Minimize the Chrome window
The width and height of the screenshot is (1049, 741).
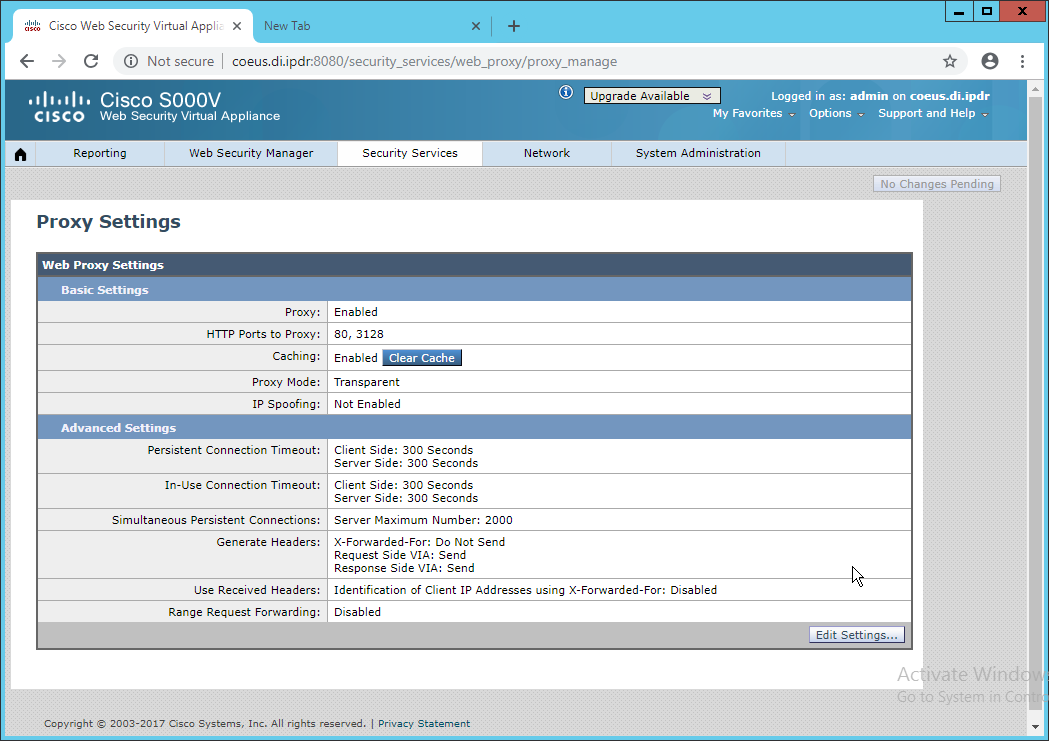click(959, 11)
